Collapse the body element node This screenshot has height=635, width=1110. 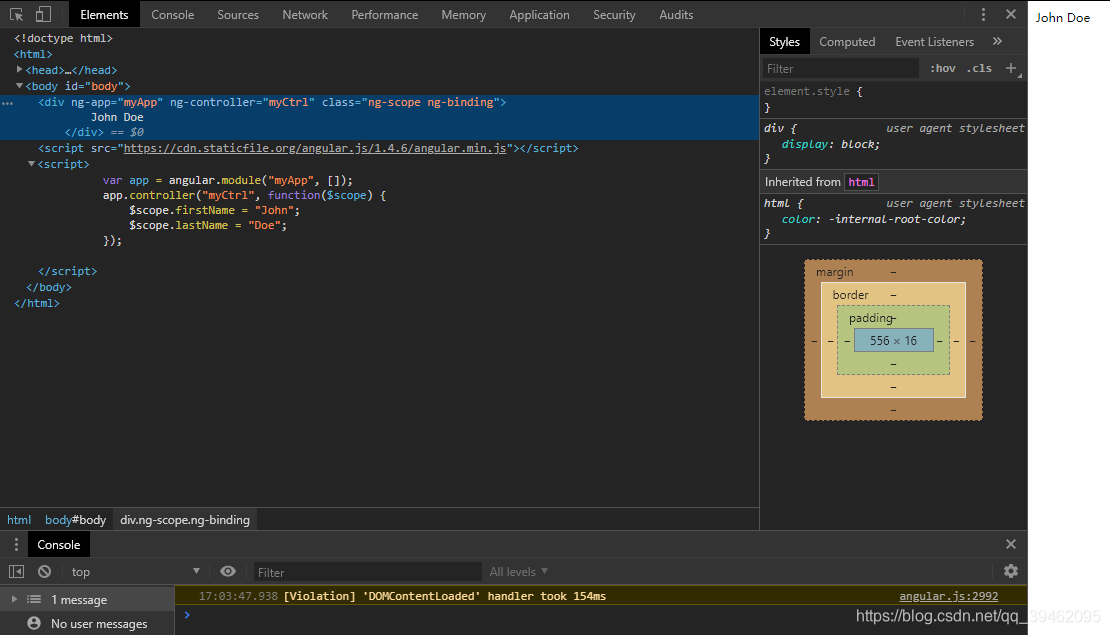(x=20, y=86)
